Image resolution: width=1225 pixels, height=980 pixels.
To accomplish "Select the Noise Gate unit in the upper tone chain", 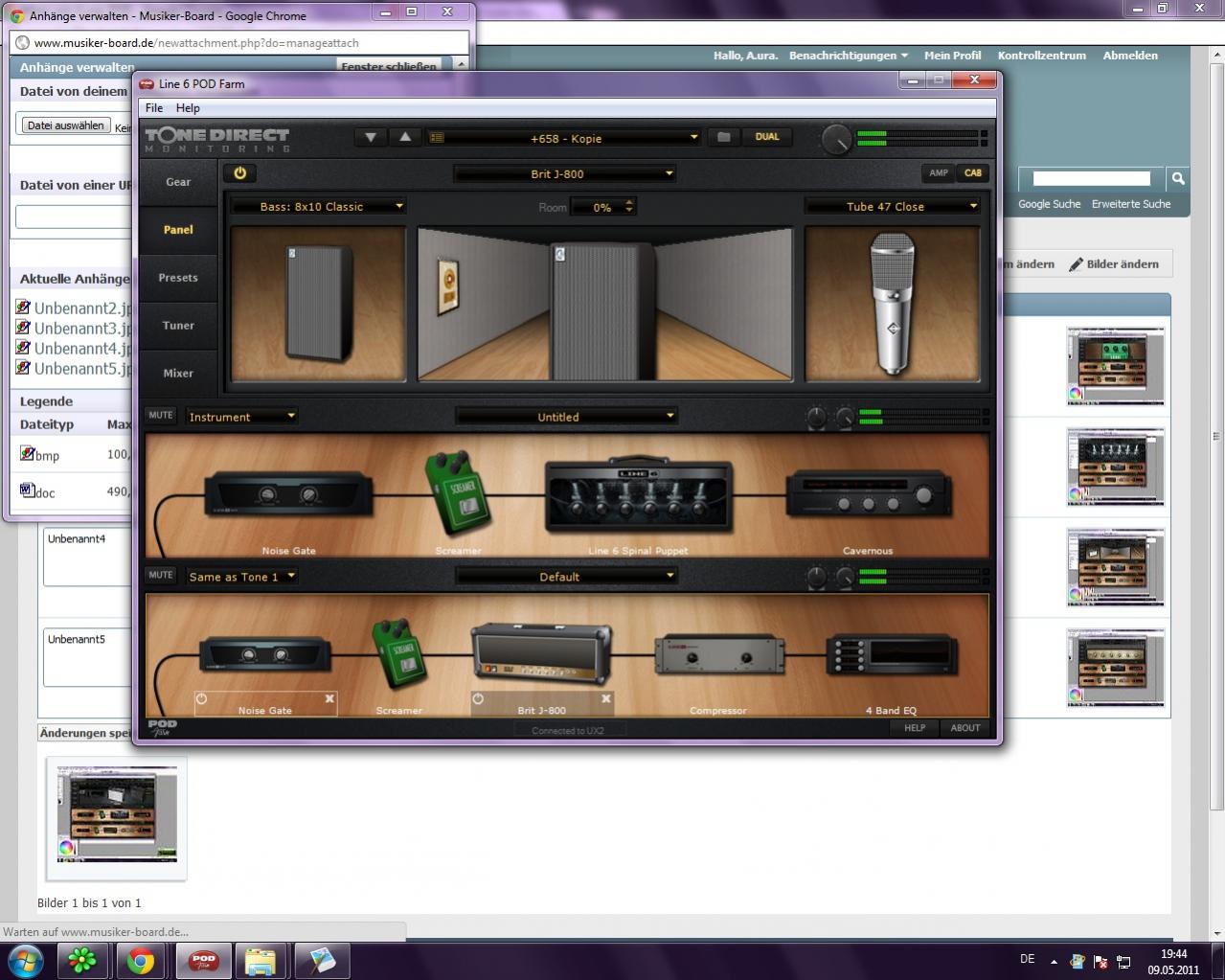I will tap(288, 496).
